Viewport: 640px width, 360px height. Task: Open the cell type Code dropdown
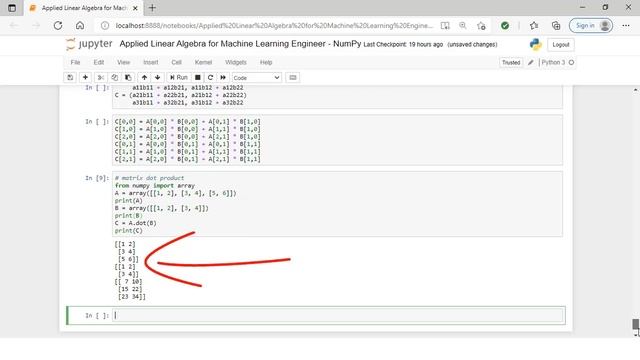coord(256,78)
